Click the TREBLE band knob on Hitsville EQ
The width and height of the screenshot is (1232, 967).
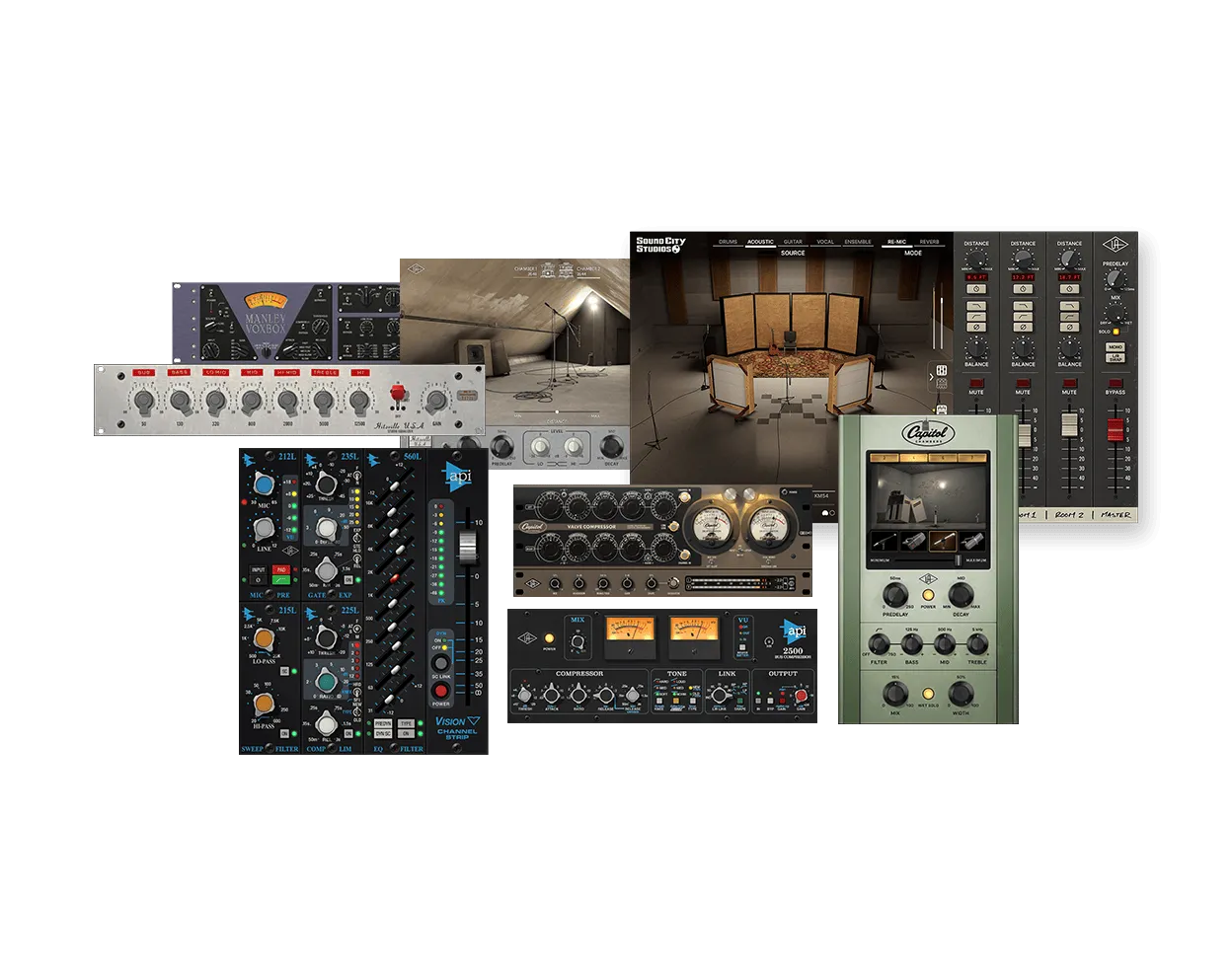click(324, 401)
